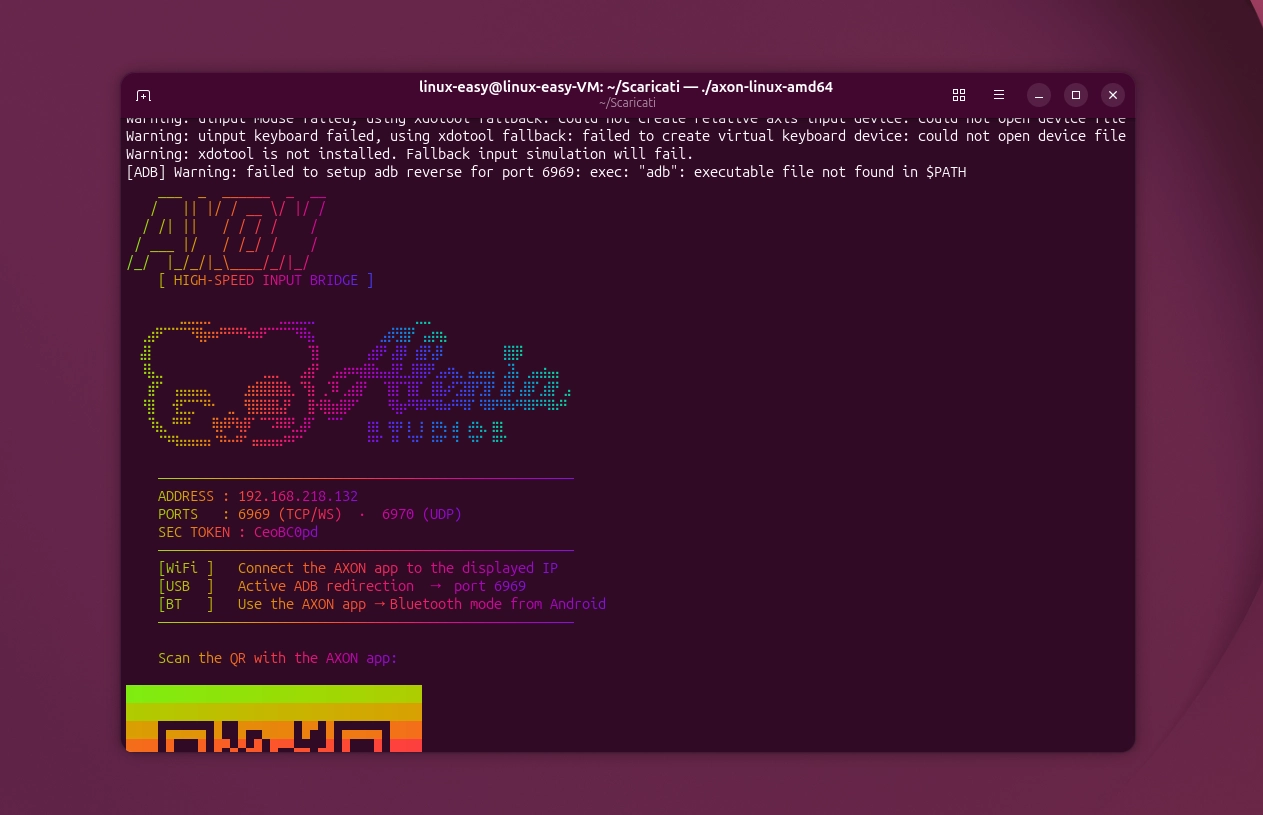This screenshot has width=1263, height=815.
Task: Click the ADDRESS label
Action: (x=186, y=496)
